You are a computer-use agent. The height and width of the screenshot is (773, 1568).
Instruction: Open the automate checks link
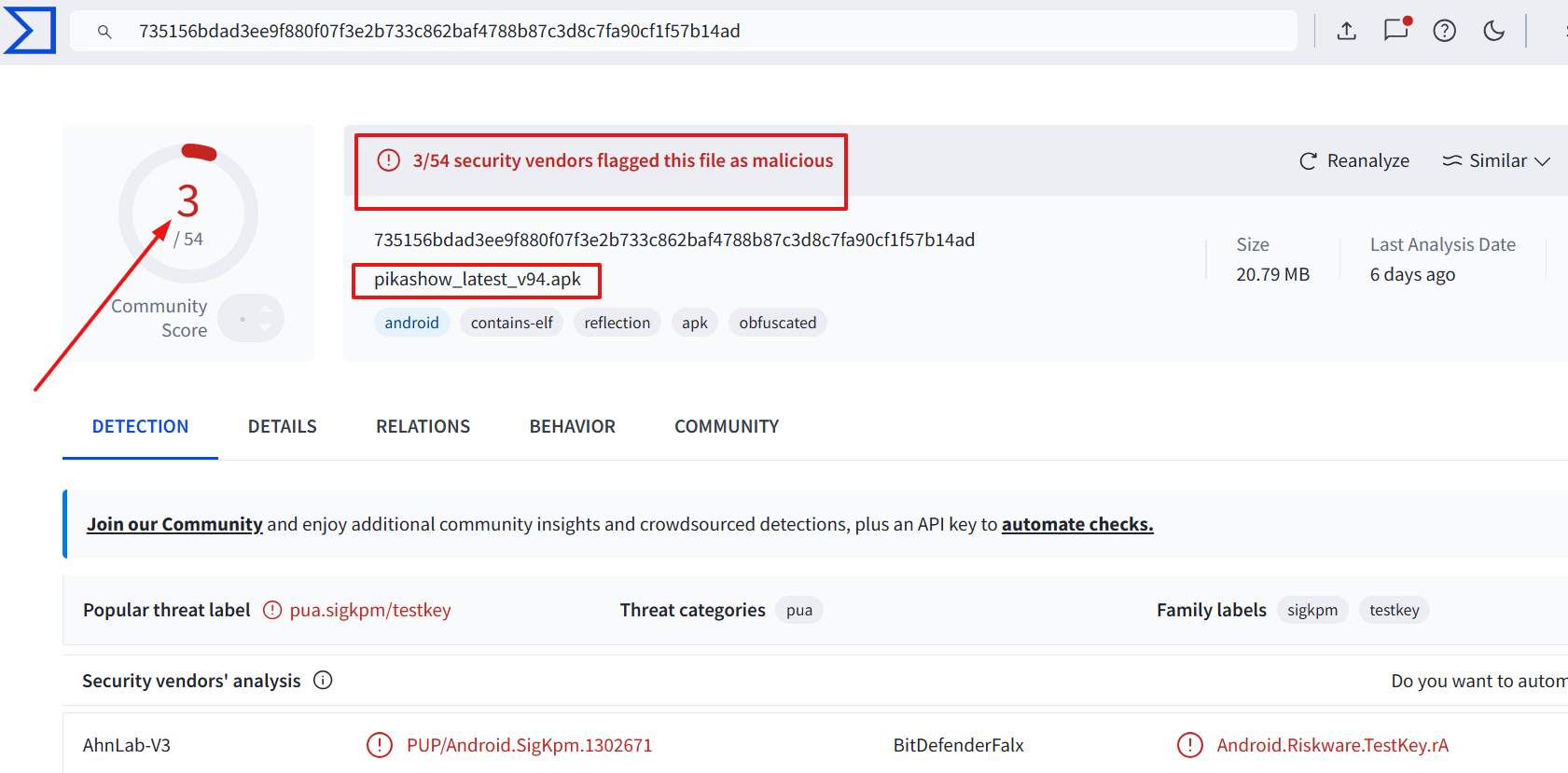click(1077, 524)
